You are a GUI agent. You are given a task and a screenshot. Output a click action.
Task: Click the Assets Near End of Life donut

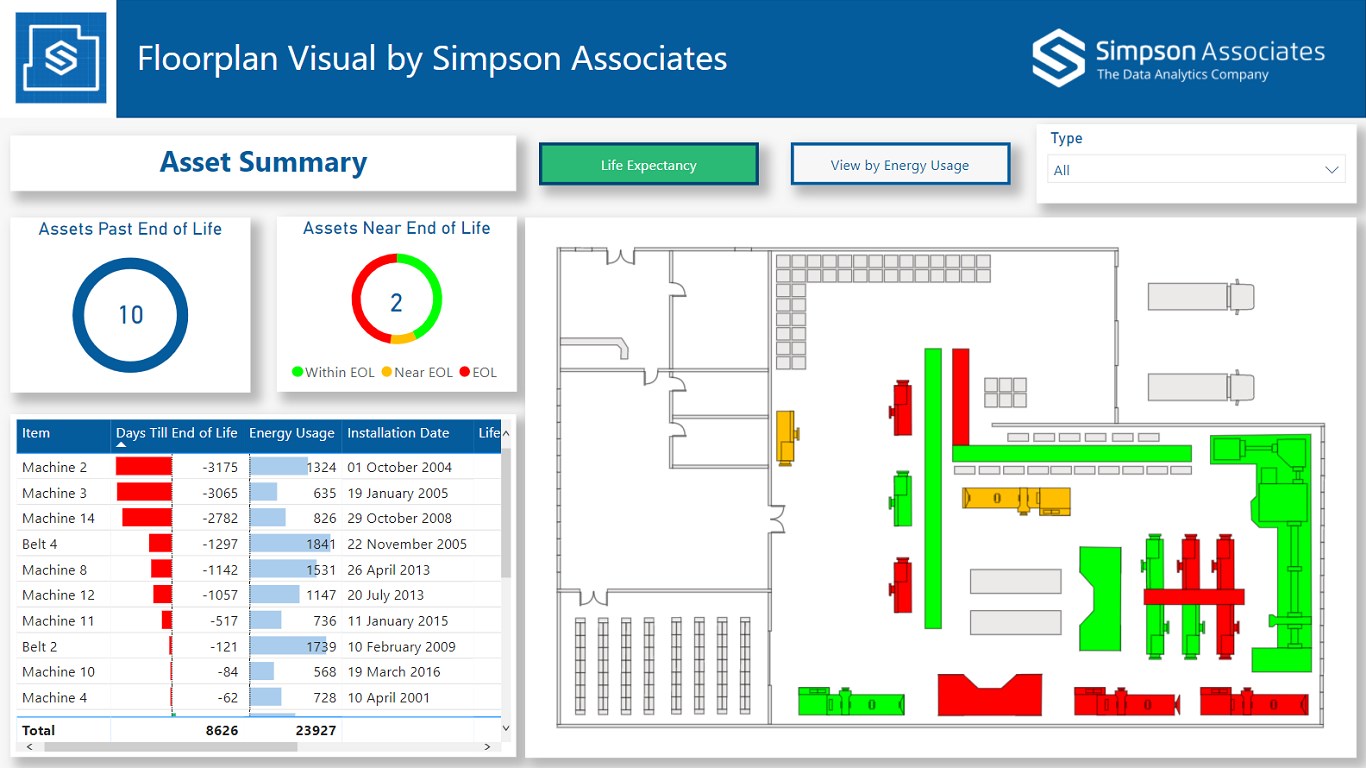click(x=397, y=299)
